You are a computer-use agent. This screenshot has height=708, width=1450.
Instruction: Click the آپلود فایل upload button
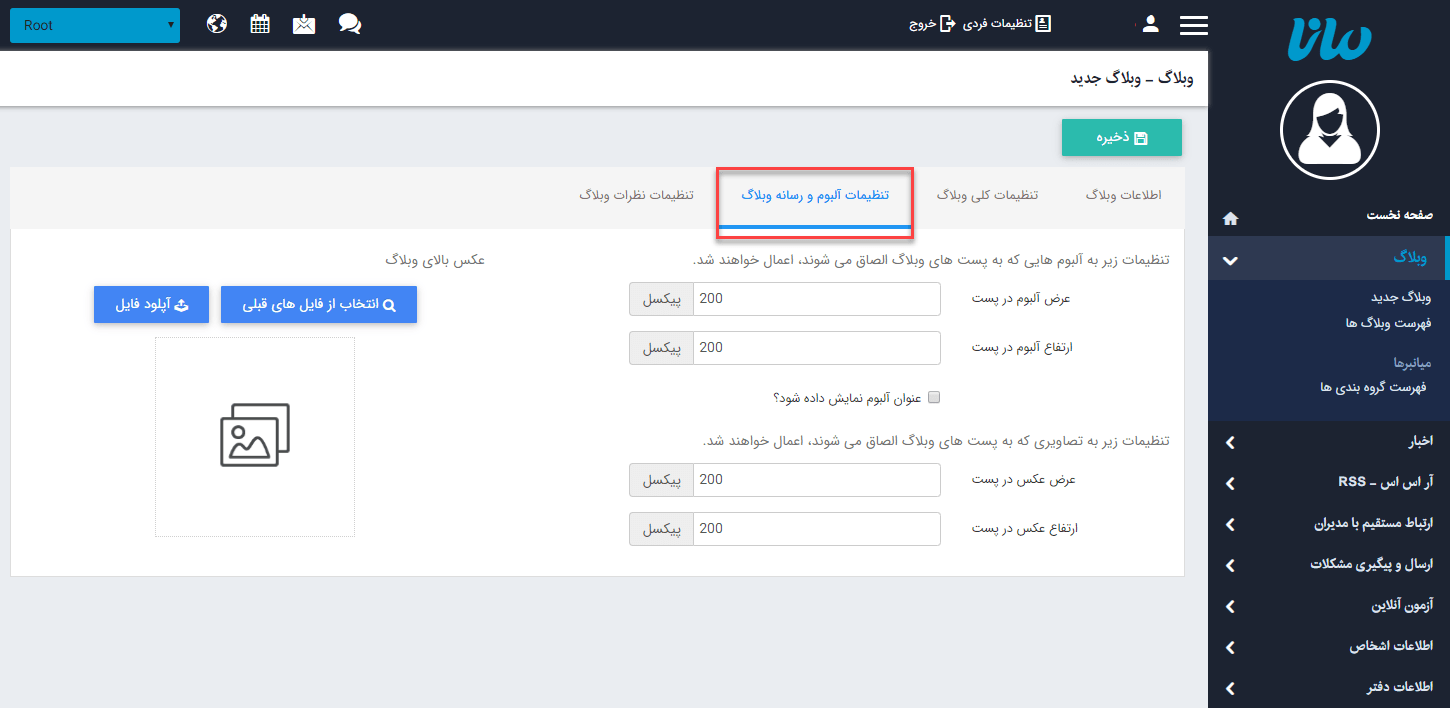coord(151,304)
